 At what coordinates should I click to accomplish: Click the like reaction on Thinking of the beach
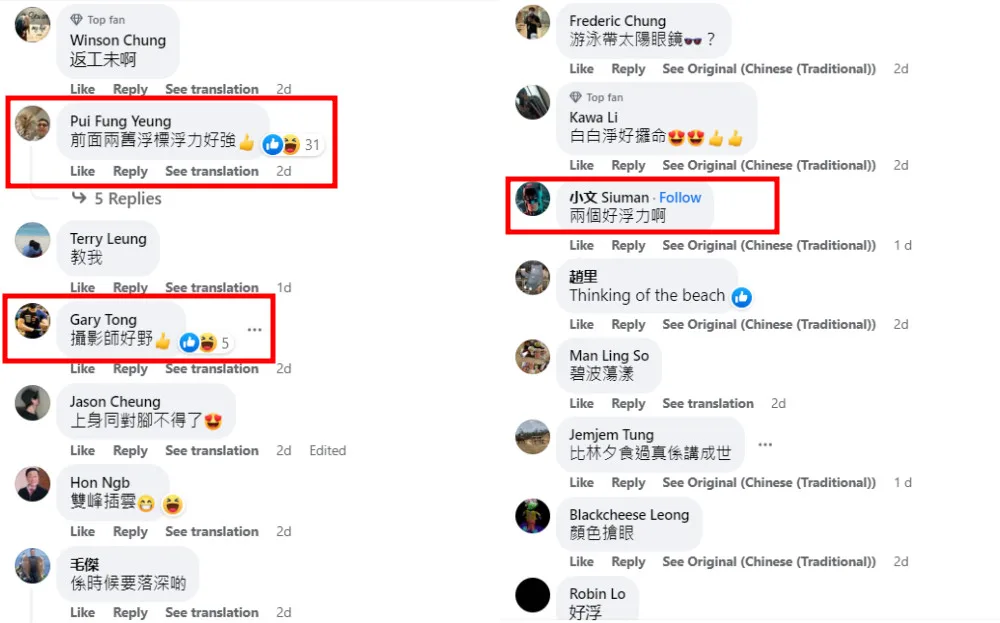pyautogui.click(x=741, y=297)
